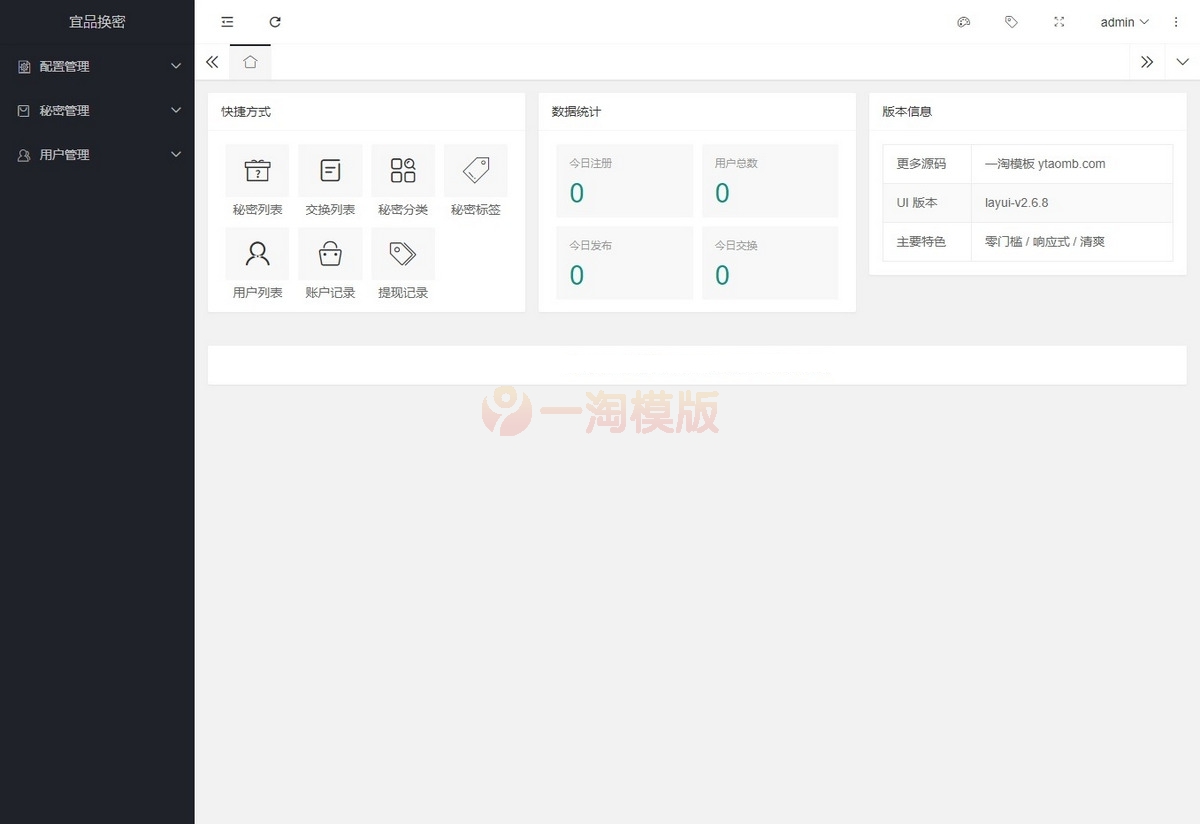The height and width of the screenshot is (824, 1200).
Task: Click the 用户列表 shortcut label
Action: coord(258,293)
